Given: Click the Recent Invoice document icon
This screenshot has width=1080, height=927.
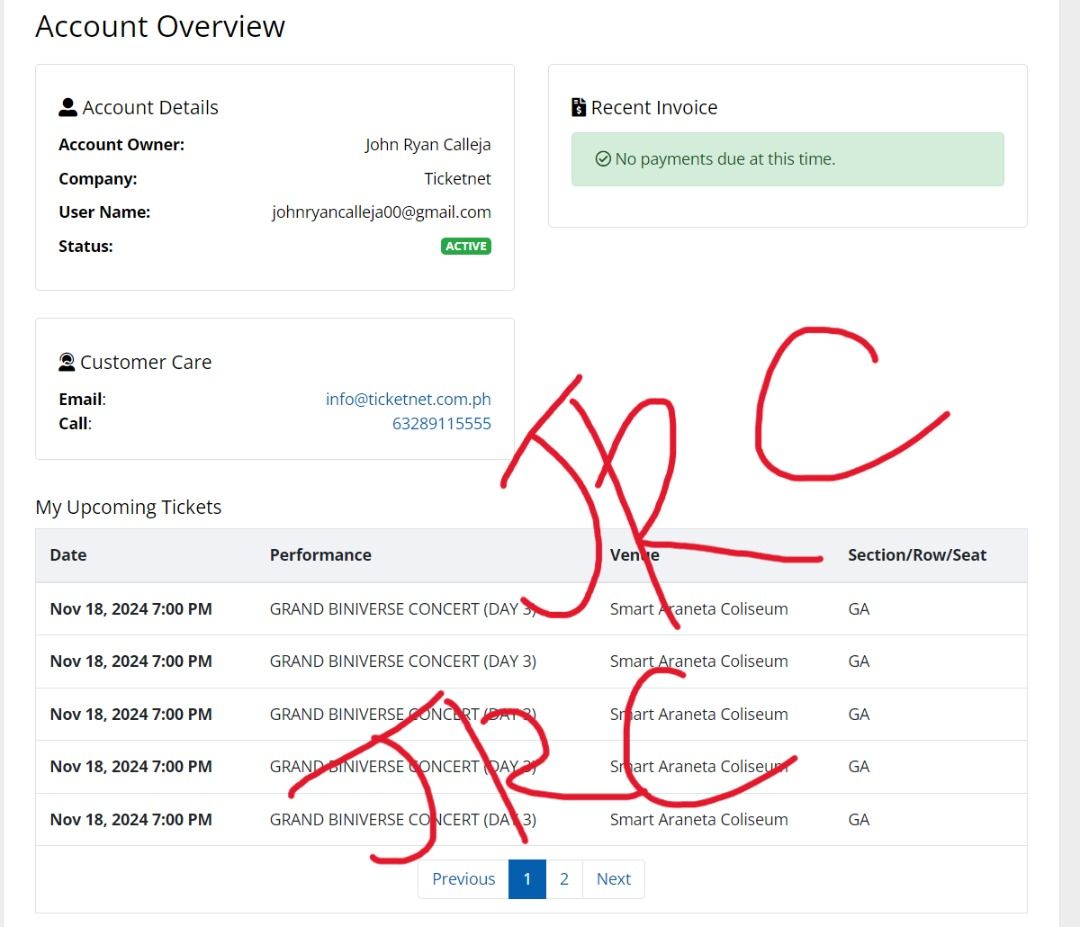Looking at the screenshot, I should (x=579, y=107).
